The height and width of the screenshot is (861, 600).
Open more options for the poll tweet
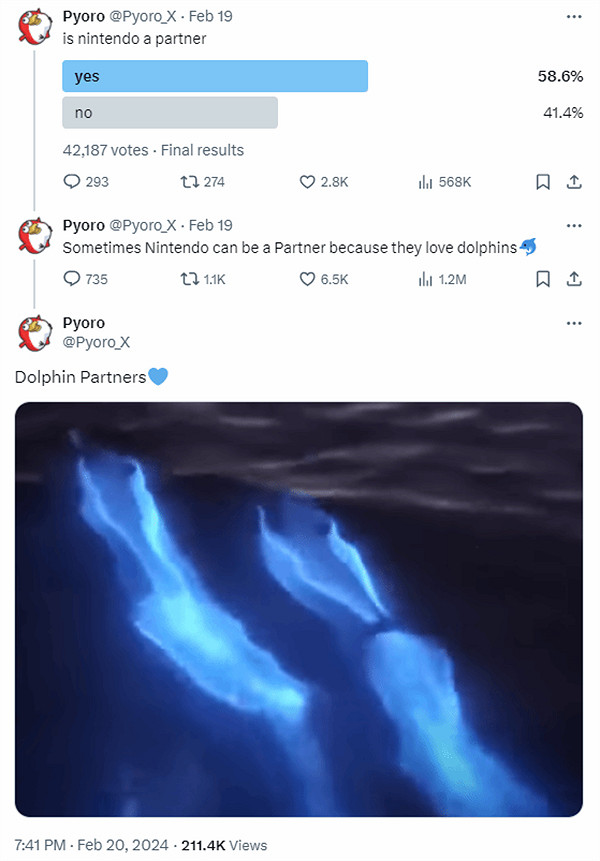tap(573, 17)
